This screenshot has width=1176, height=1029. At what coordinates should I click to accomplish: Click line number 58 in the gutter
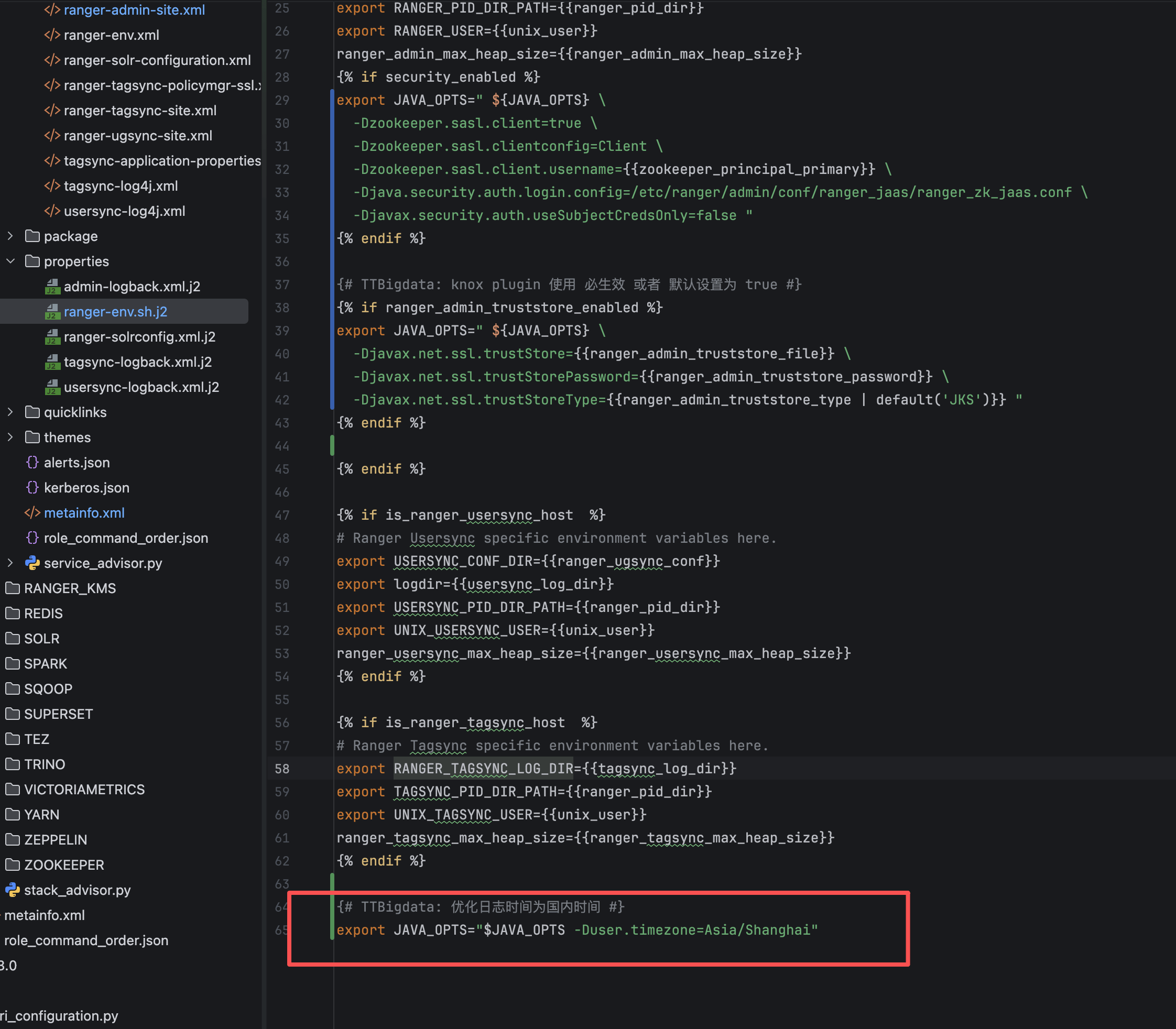click(x=282, y=768)
